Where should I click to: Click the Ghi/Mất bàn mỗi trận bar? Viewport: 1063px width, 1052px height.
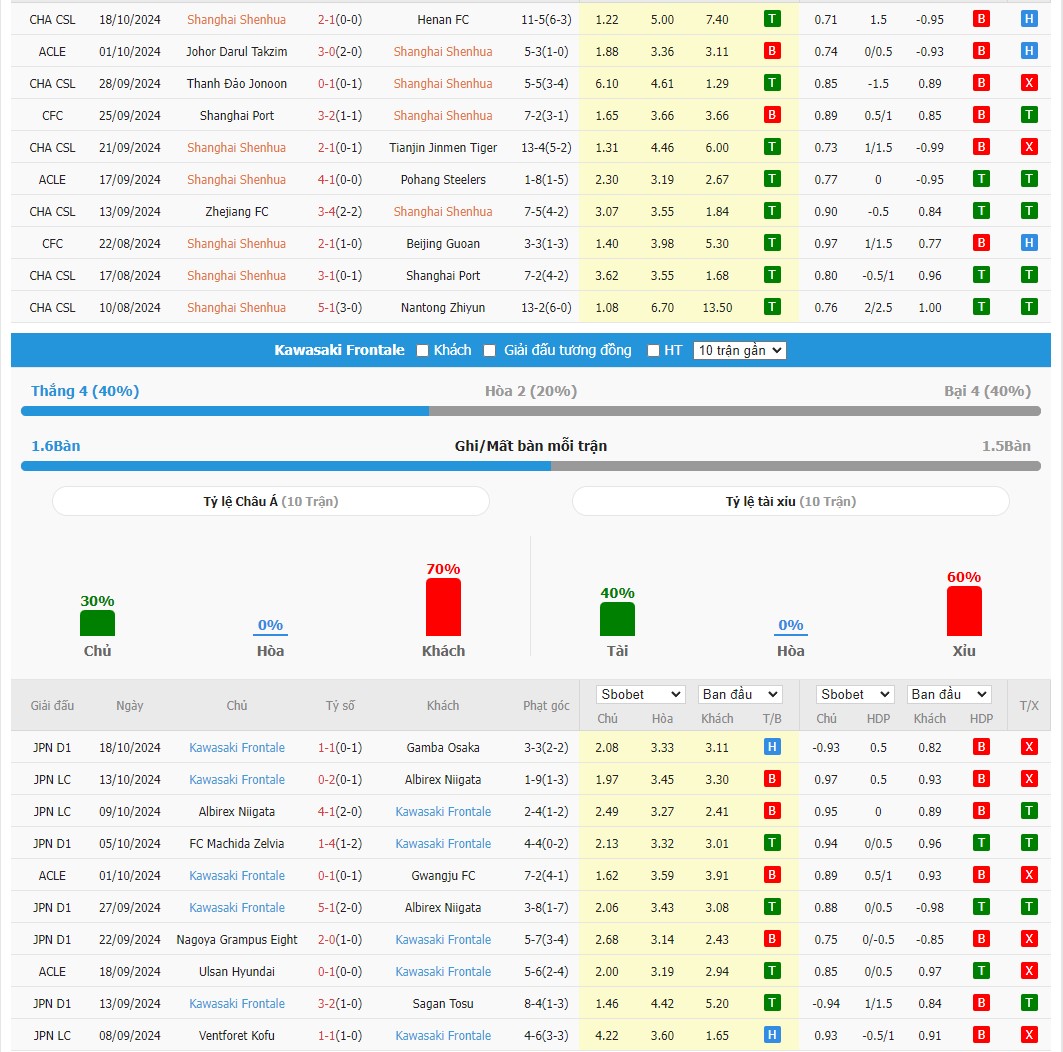(531, 466)
